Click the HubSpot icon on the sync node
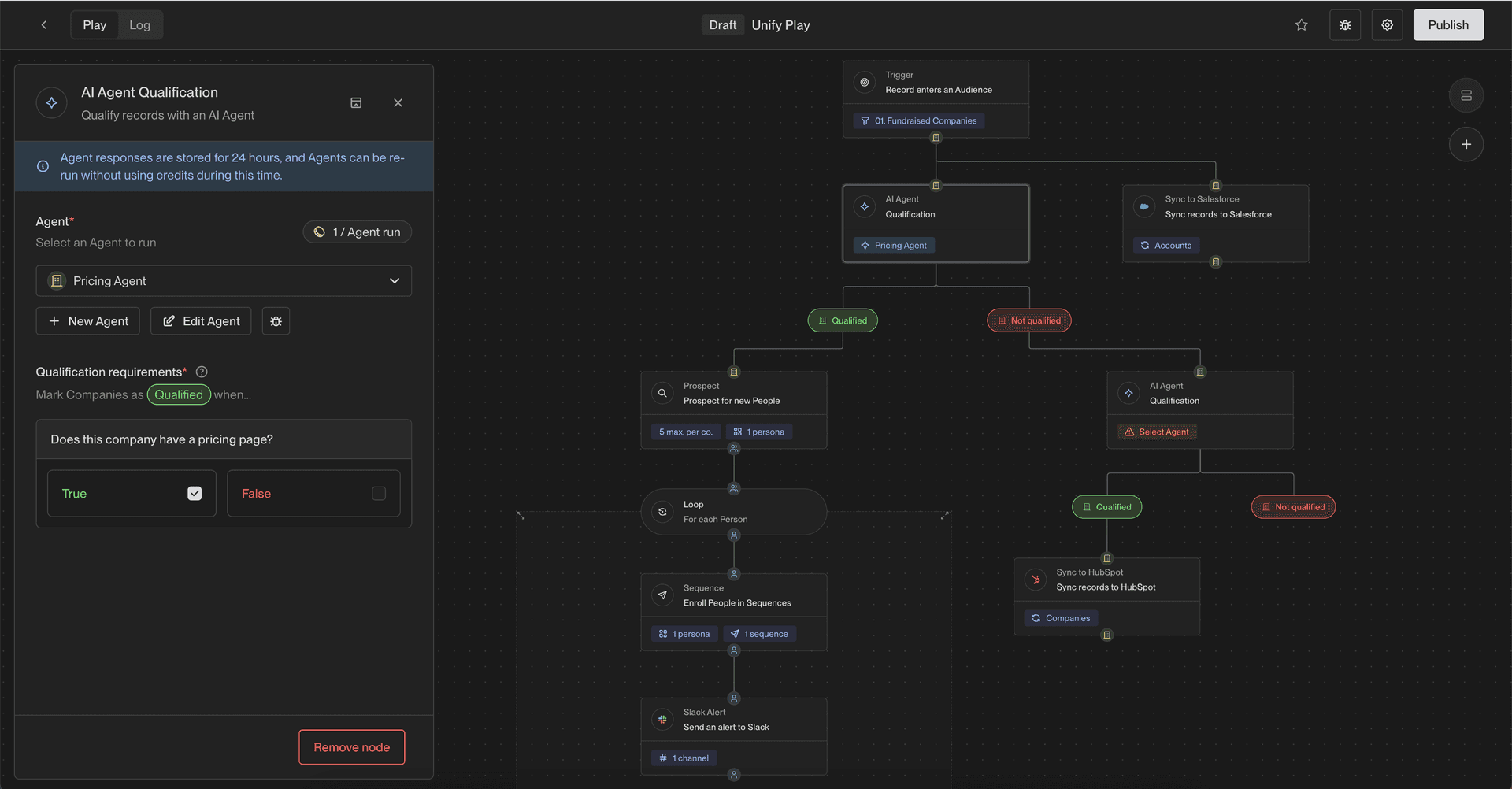This screenshot has height=789, width=1512. tap(1035, 580)
